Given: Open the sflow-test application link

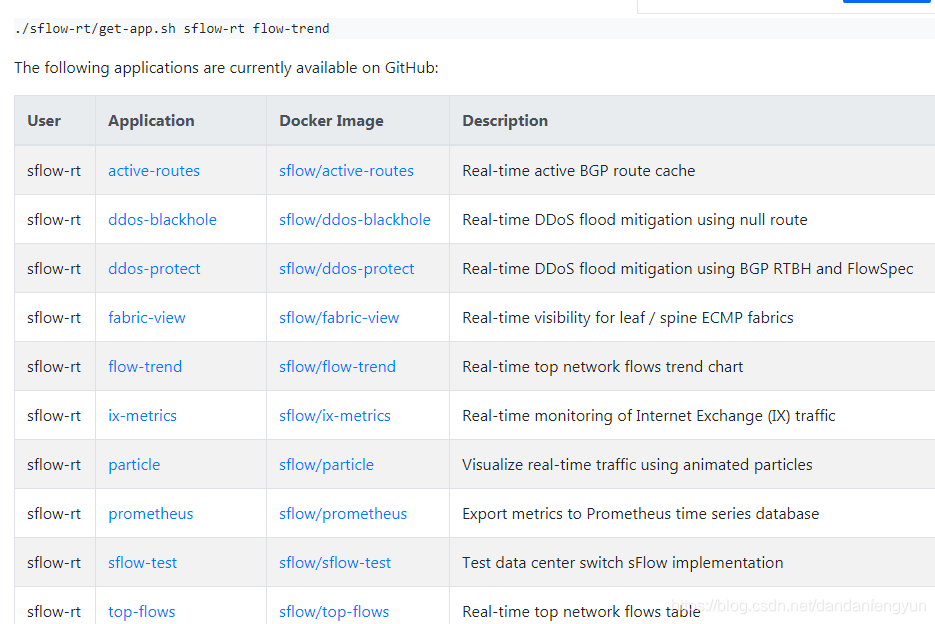Looking at the screenshot, I should click(x=142, y=562).
